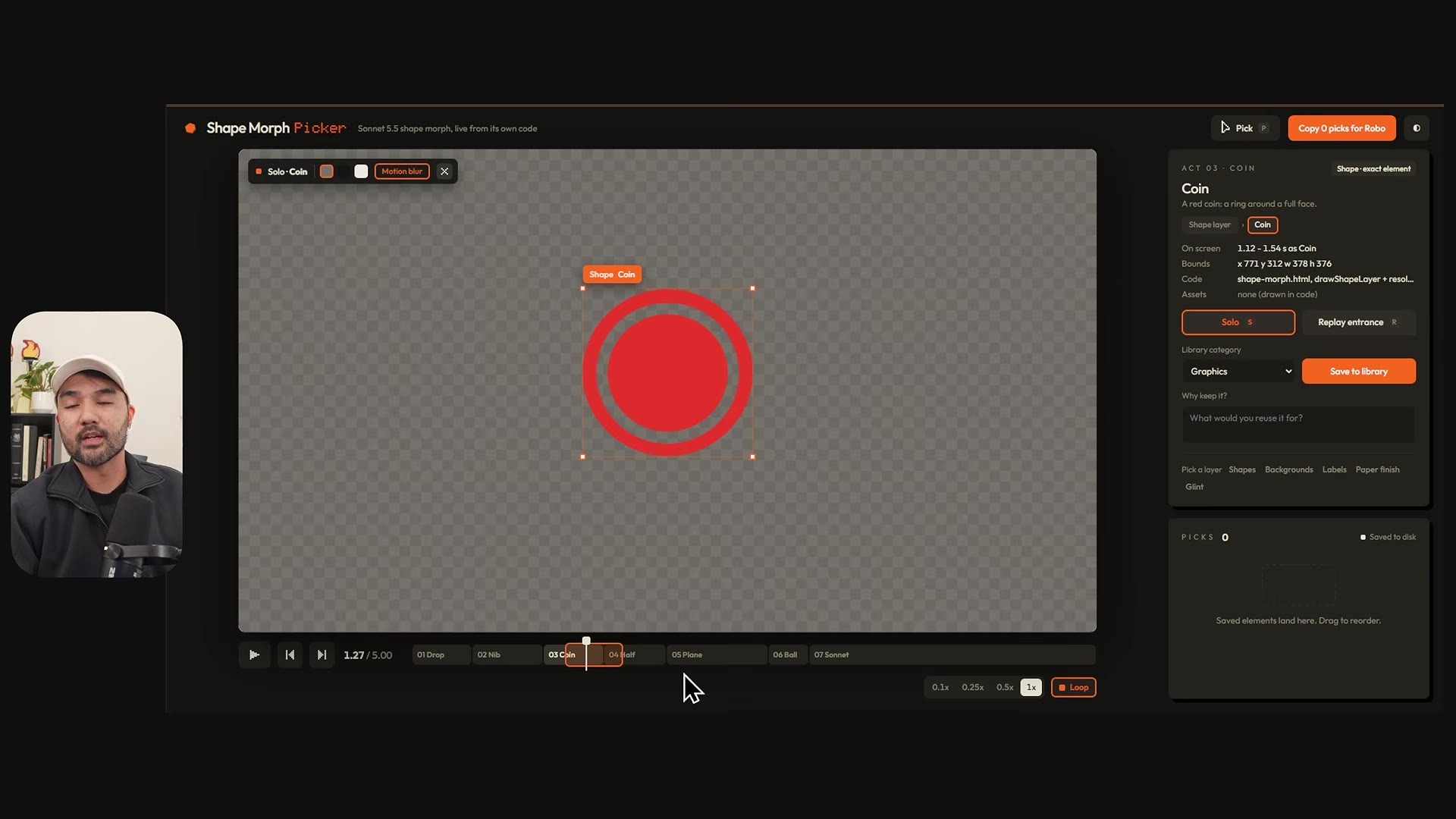1456x819 pixels.
Task: Click Save to library
Action: pyautogui.click(x=1358, y=372)
